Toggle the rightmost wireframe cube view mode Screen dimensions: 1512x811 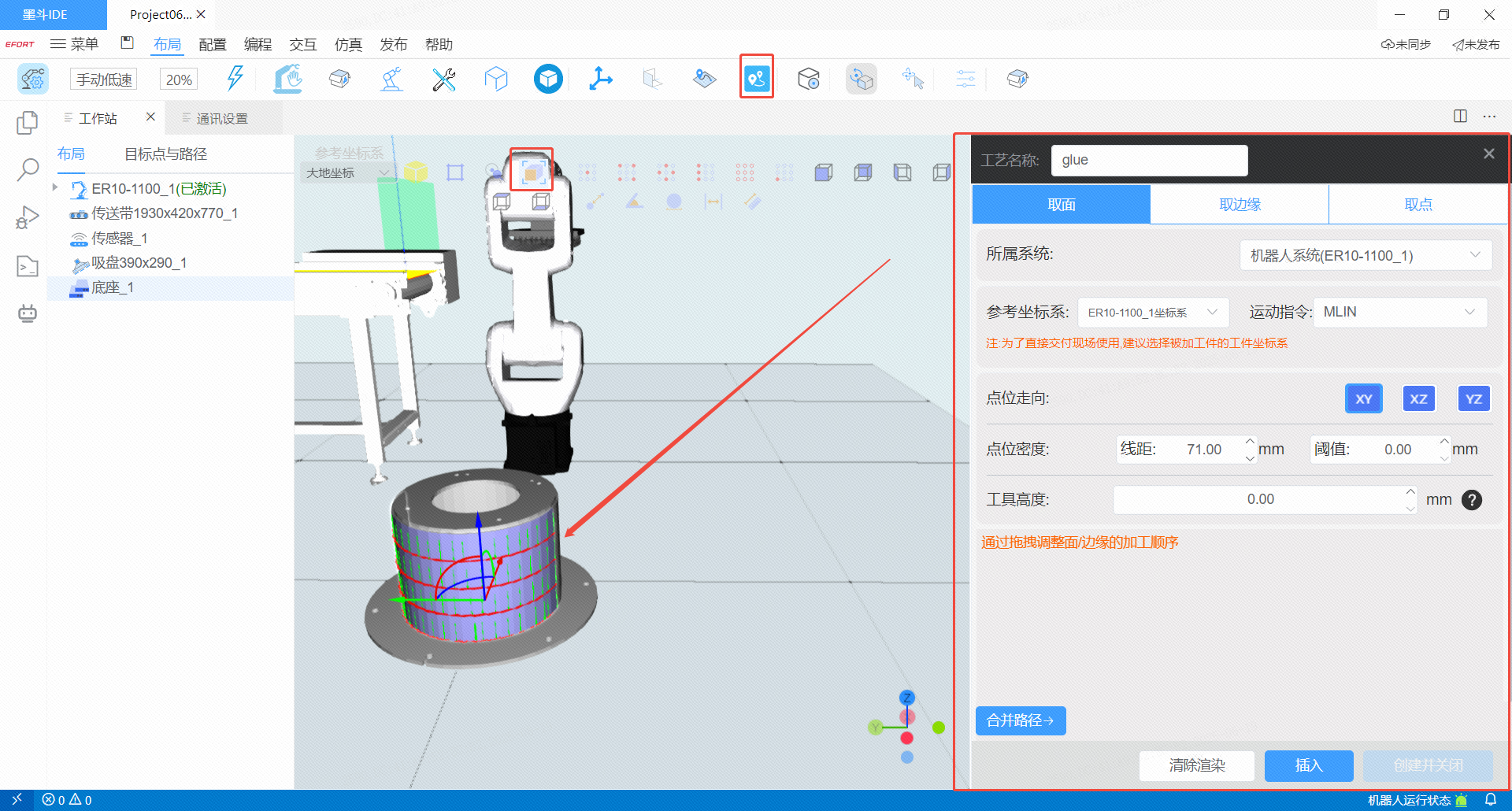point(942,172)
